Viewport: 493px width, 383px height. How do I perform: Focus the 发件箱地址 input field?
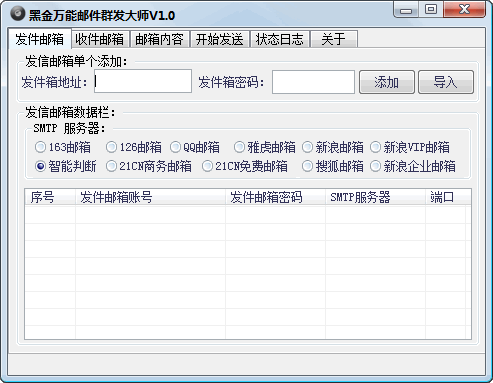143,81
